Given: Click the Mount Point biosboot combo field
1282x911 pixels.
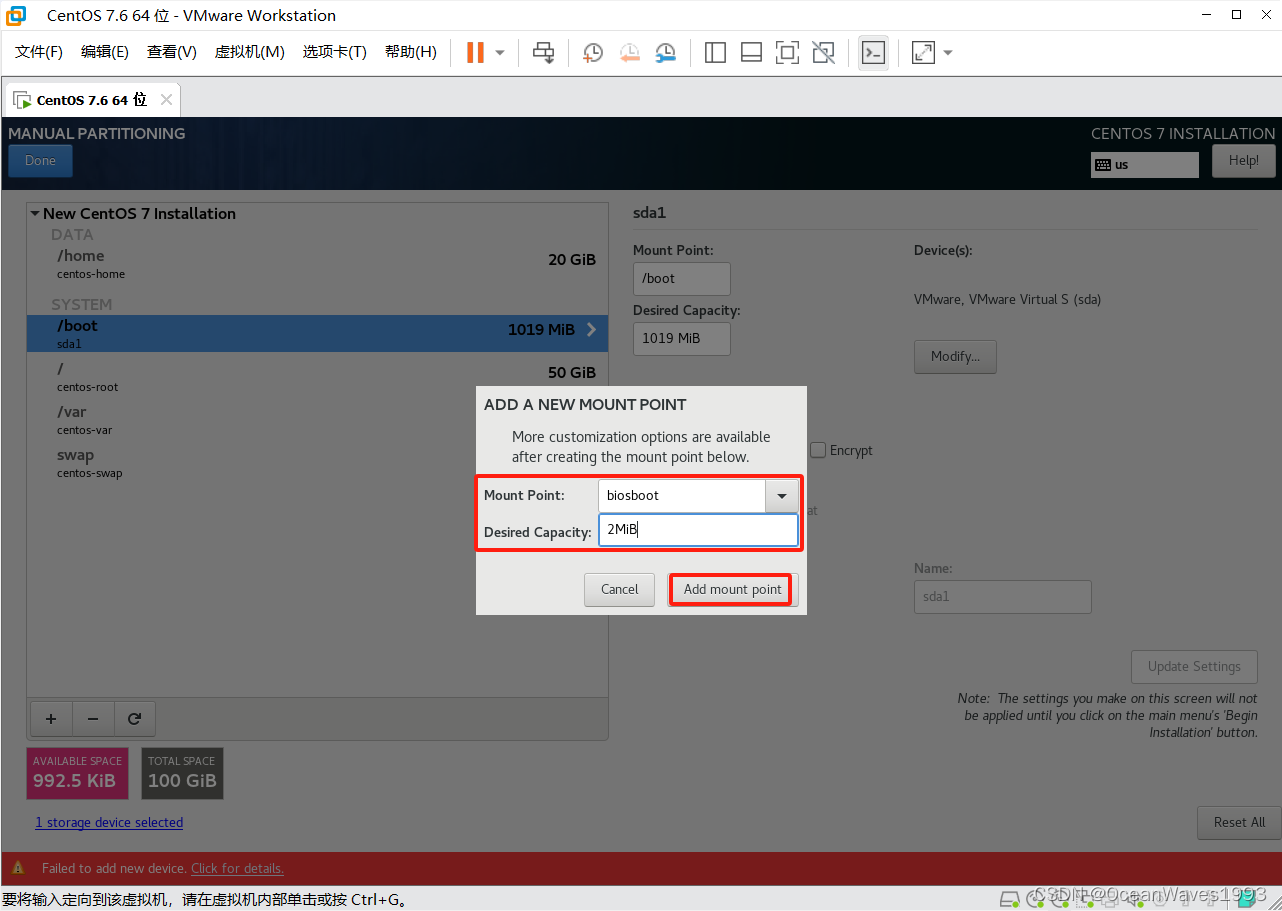Looking at the screenshot, I should (682, 495).
